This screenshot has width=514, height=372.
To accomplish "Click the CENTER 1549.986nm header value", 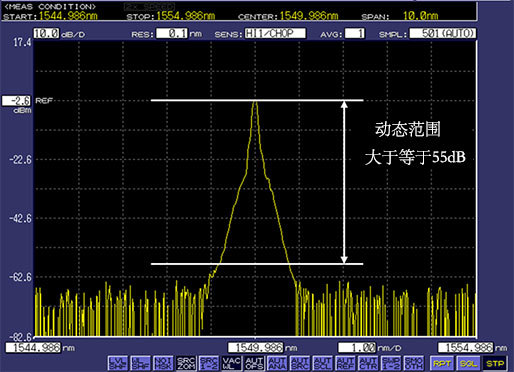I will click(309, 16).
